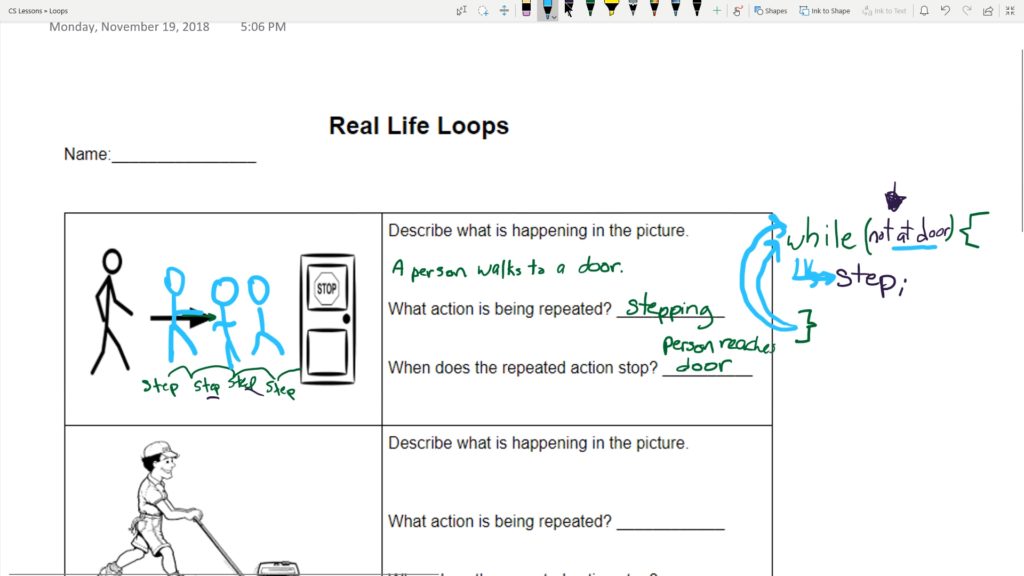Select the eraser tool
Screen dimensions: 1024x576
(x=527, y=10)
